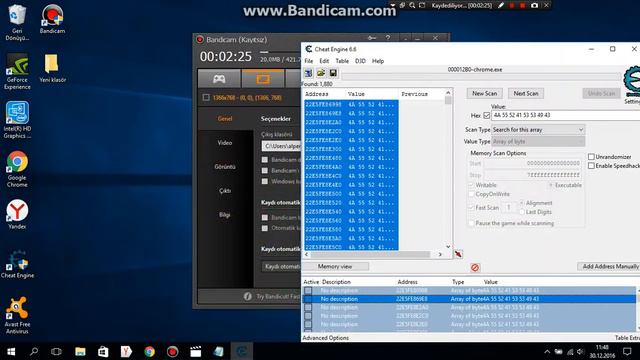Open the Yeni klasör folder on desktop
This screenshot has height=360, width=640.
pyautogui.click(x=52, y=69)
